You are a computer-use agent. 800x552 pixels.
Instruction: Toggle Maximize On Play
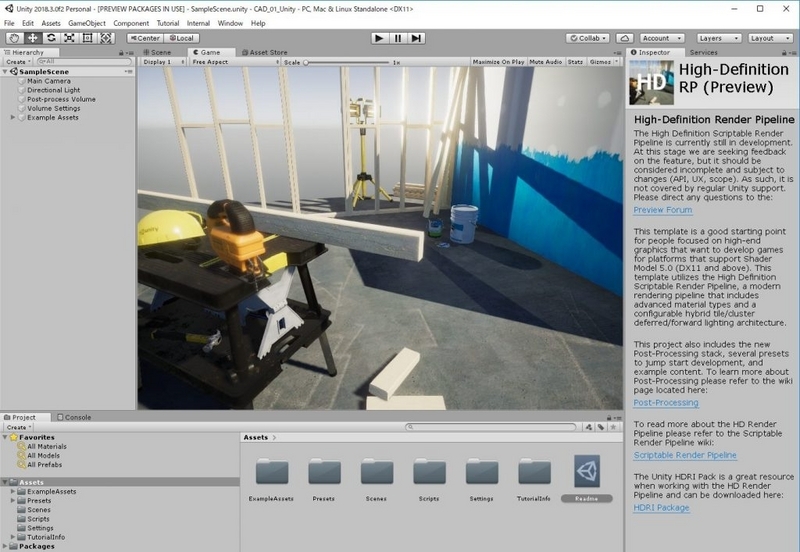pyautogui.click(x=498, y=62)
